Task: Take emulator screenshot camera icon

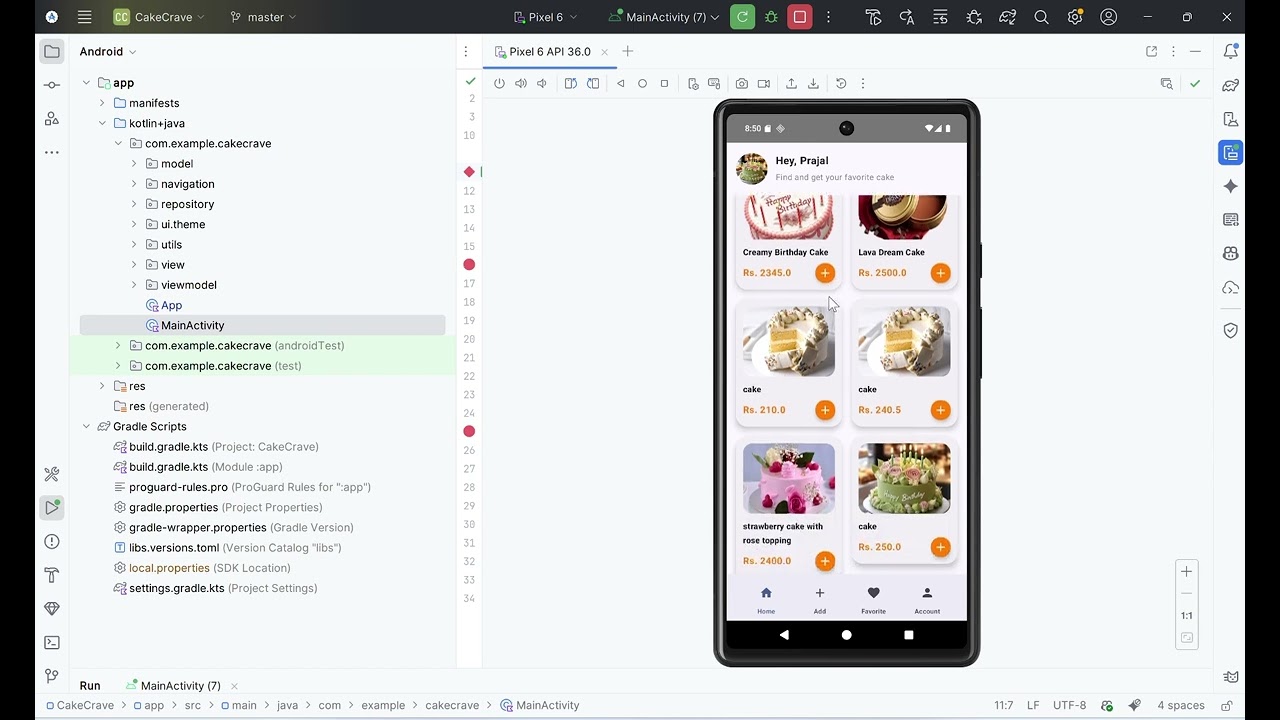Action: [742, 84]
